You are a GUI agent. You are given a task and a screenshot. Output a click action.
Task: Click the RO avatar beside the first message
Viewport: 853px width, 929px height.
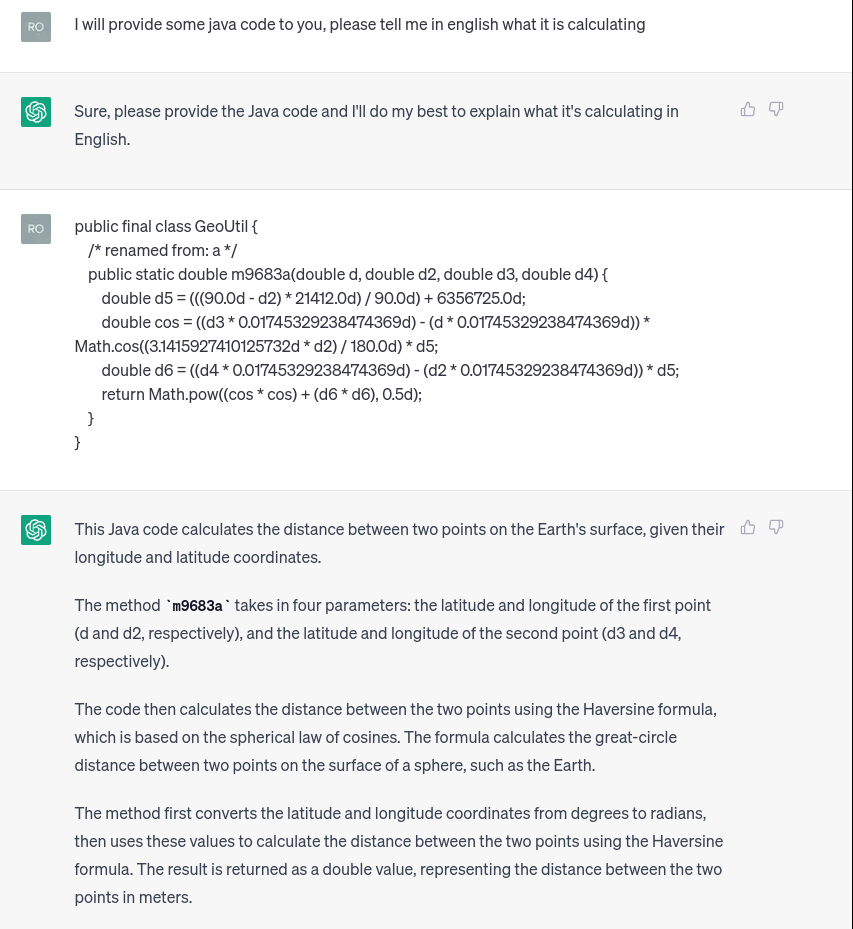(36, 27)
